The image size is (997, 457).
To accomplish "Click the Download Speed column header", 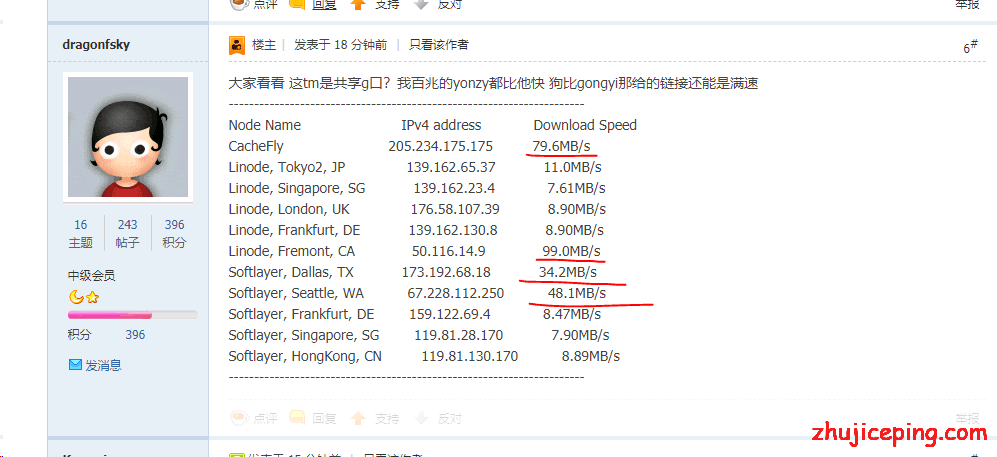I will click(585, 125).
